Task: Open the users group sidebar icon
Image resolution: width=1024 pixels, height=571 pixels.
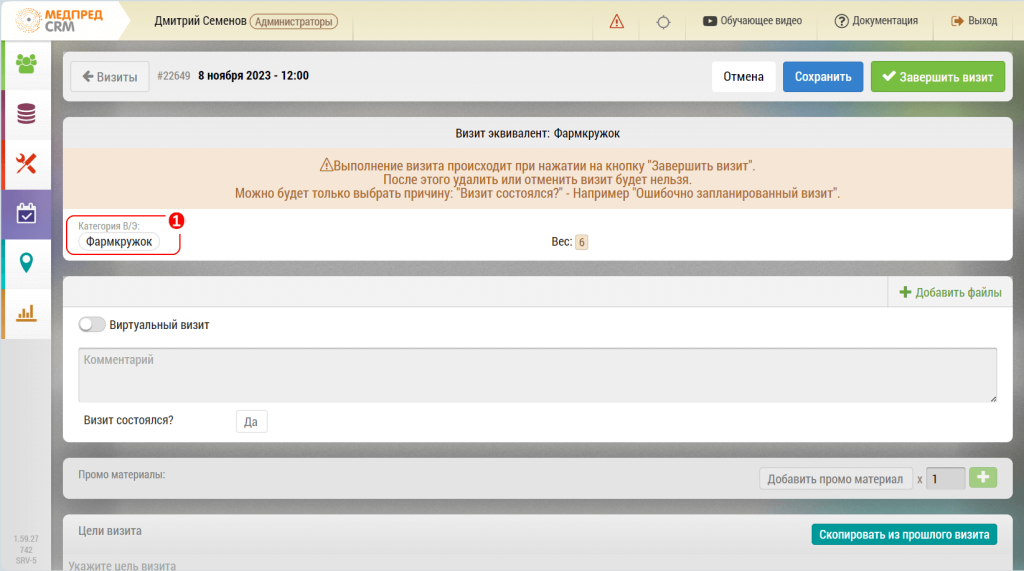Action: pyautogui.click(x=26, y=64)
